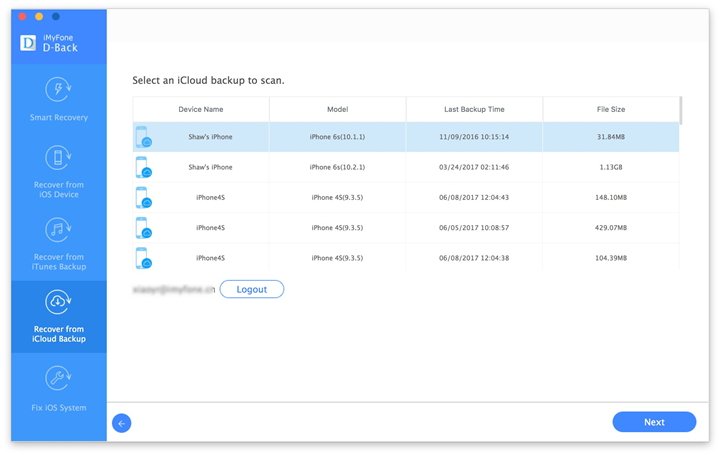The image size is (720, 455).
Task: Click the Next button
Action: coord(654,422)
